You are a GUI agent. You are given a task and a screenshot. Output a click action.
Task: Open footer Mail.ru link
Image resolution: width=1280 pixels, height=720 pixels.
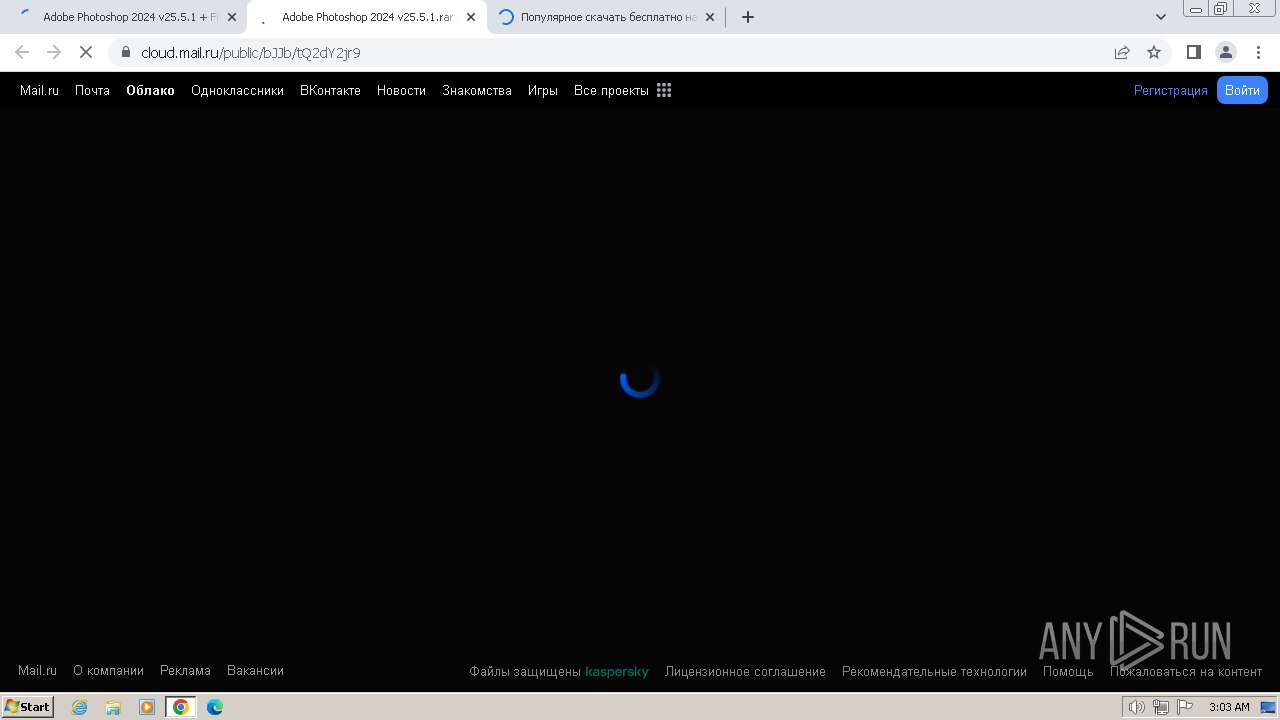pos(37,671)
